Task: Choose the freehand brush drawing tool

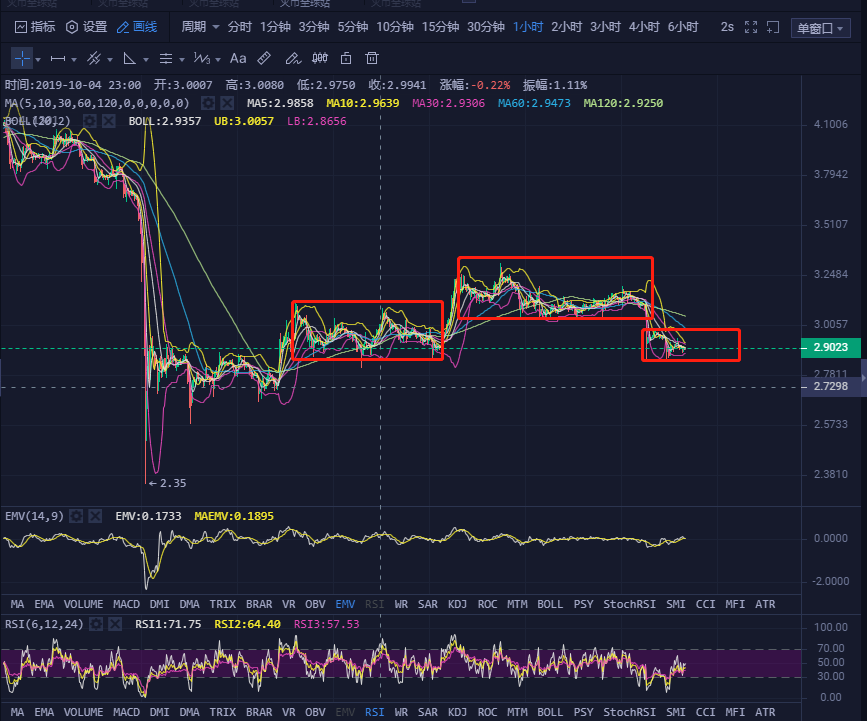Action: (x=293, y=58)
